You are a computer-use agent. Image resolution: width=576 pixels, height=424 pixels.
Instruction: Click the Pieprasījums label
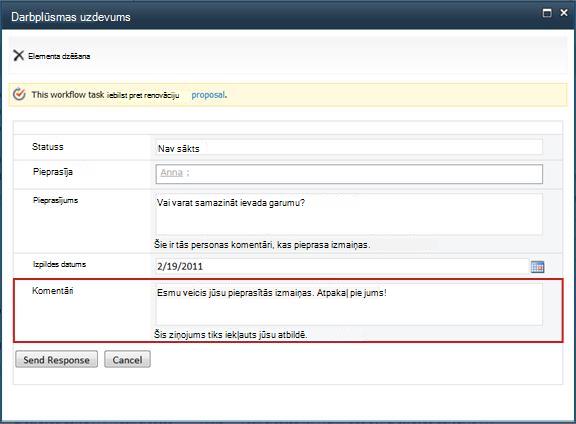[x=55, y=201]
